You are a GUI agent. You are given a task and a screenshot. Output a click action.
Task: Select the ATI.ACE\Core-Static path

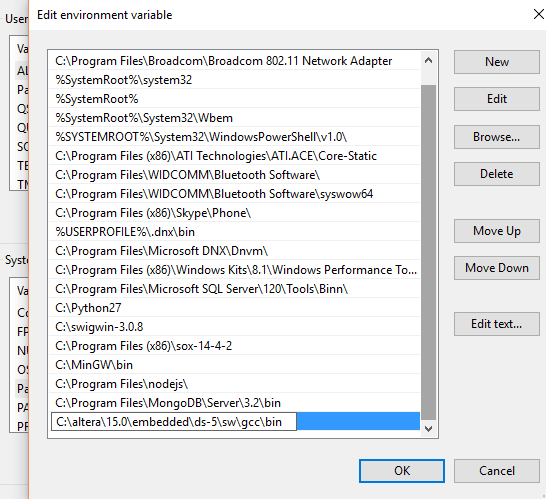tap(234, 156)
